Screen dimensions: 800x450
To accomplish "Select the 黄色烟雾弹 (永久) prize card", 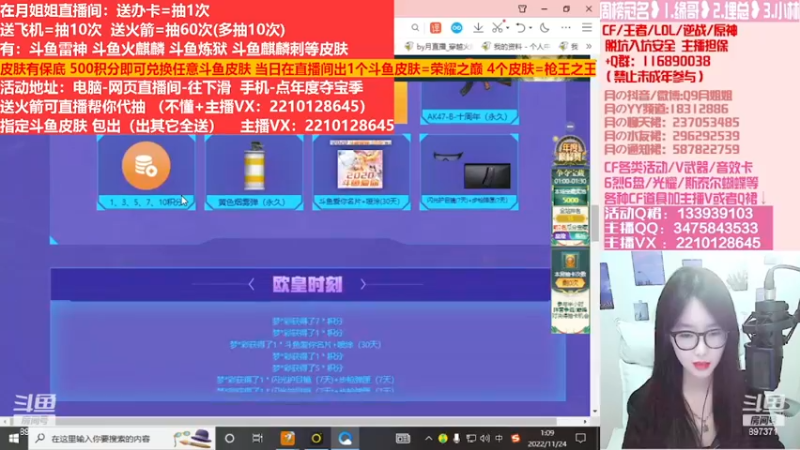I will coord(254,172).
